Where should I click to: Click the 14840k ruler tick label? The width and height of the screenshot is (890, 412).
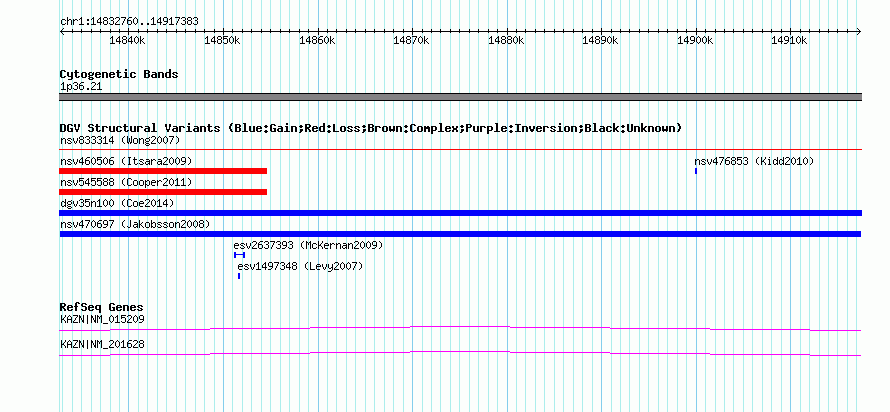point(128,41)
